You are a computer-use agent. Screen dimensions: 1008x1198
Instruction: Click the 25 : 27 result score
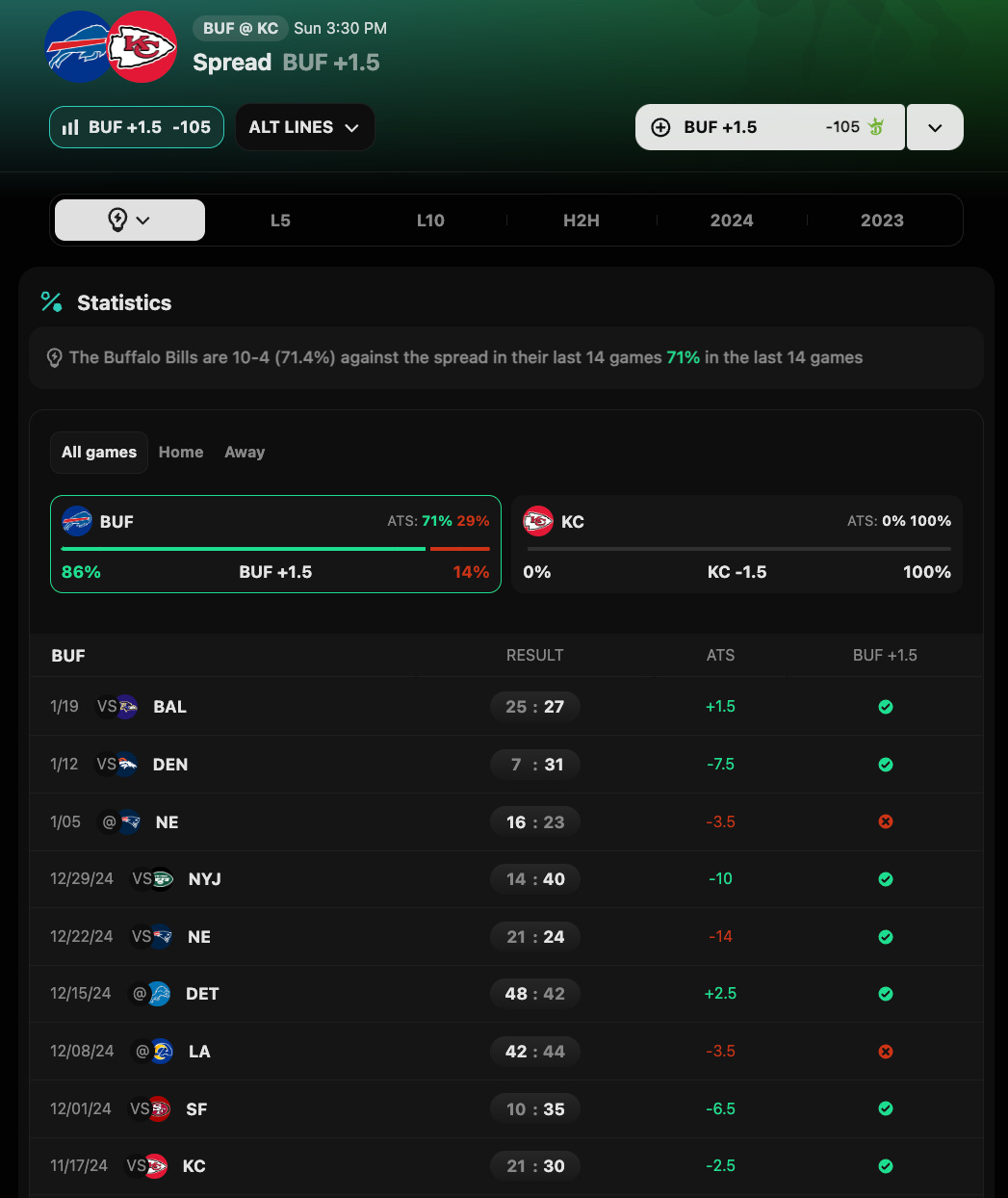pyautogui.click(x=535, y=707)
